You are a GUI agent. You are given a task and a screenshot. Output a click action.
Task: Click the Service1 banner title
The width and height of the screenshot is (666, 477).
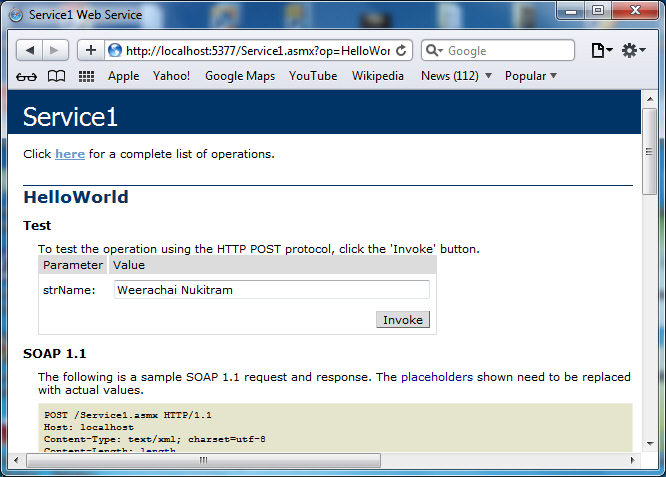[x=70, y=117]
